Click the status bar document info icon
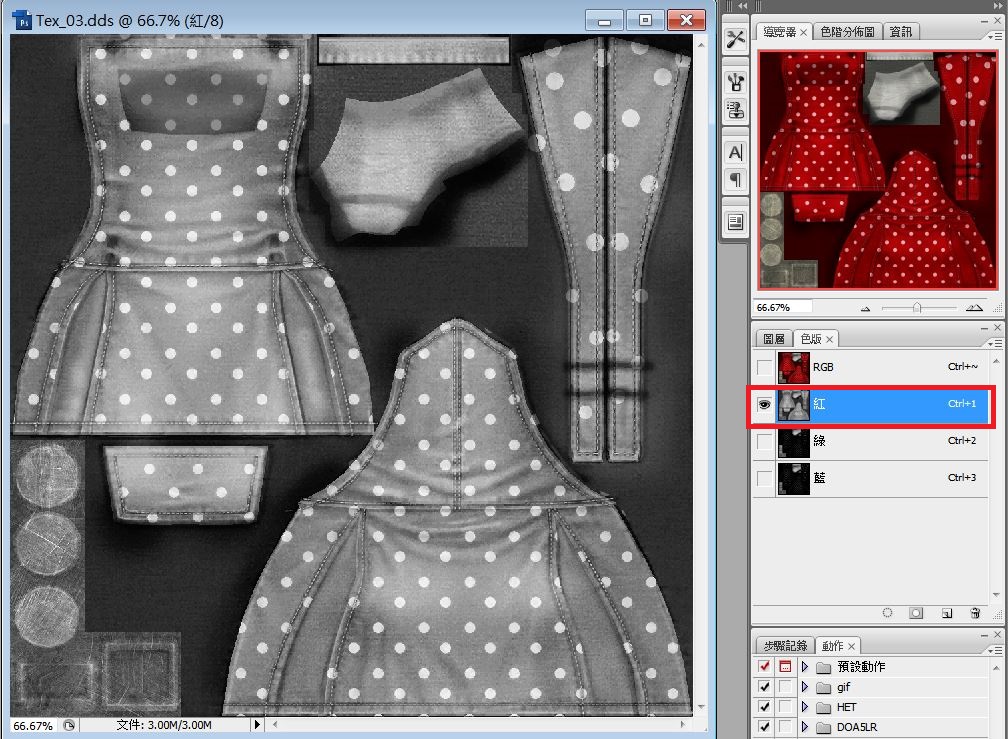1008x739 pixels. click(x=69, y=725)
